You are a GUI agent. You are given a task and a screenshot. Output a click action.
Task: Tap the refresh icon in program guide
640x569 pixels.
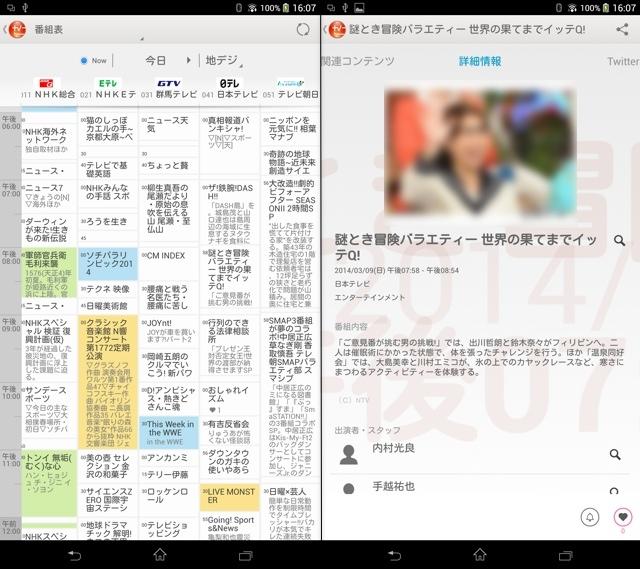[x=303, y=30]
